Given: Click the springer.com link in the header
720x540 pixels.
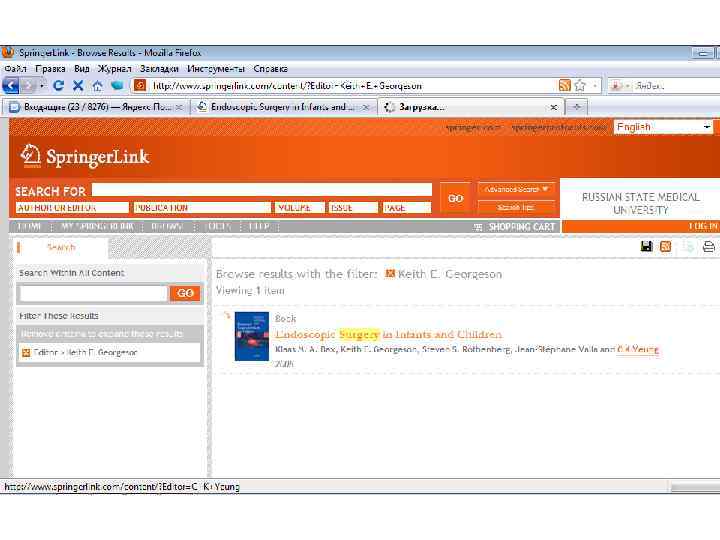Looking at the screenshot, I should click(473, 127).
